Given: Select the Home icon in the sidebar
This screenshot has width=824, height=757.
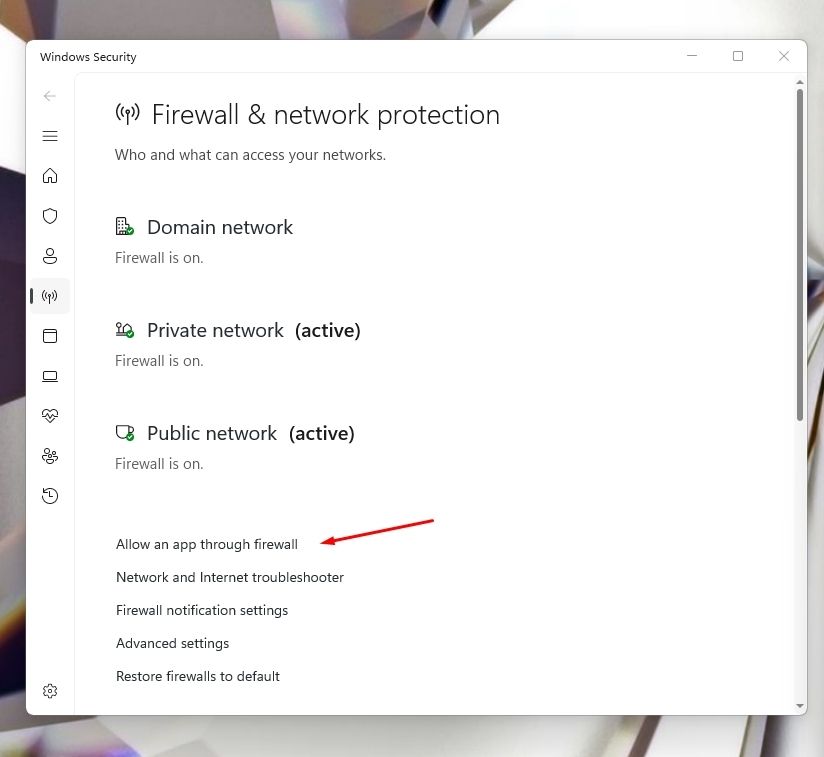Looking at the screenshot, I should point(50,175).
